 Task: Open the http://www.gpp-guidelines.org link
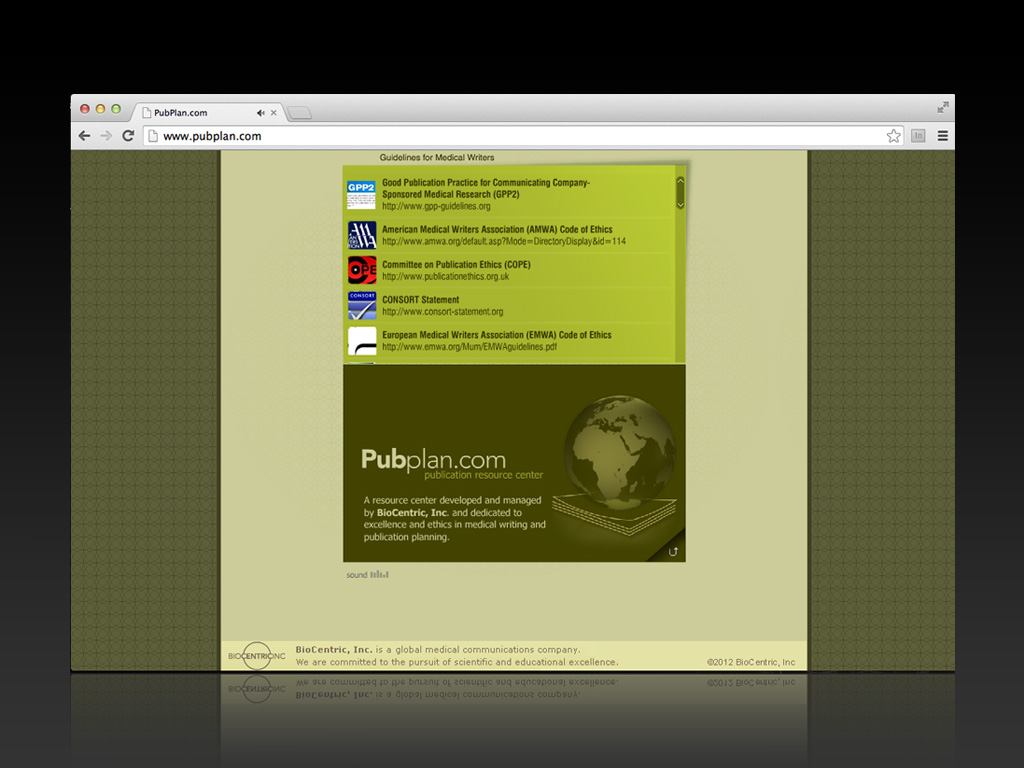[436, 206]
